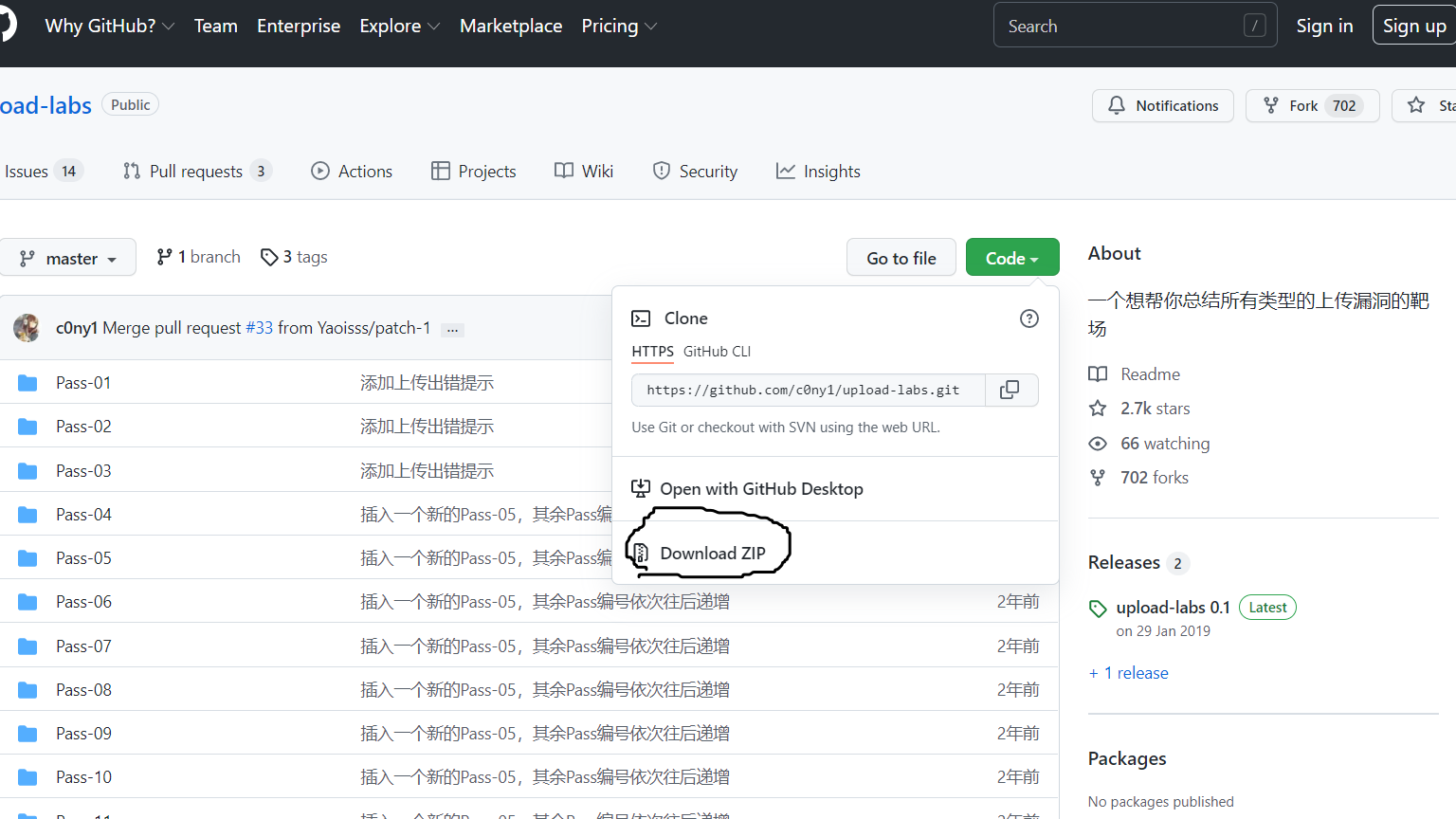Switch to the Insights tab
1456x819 pixels.
click(818, 172)
